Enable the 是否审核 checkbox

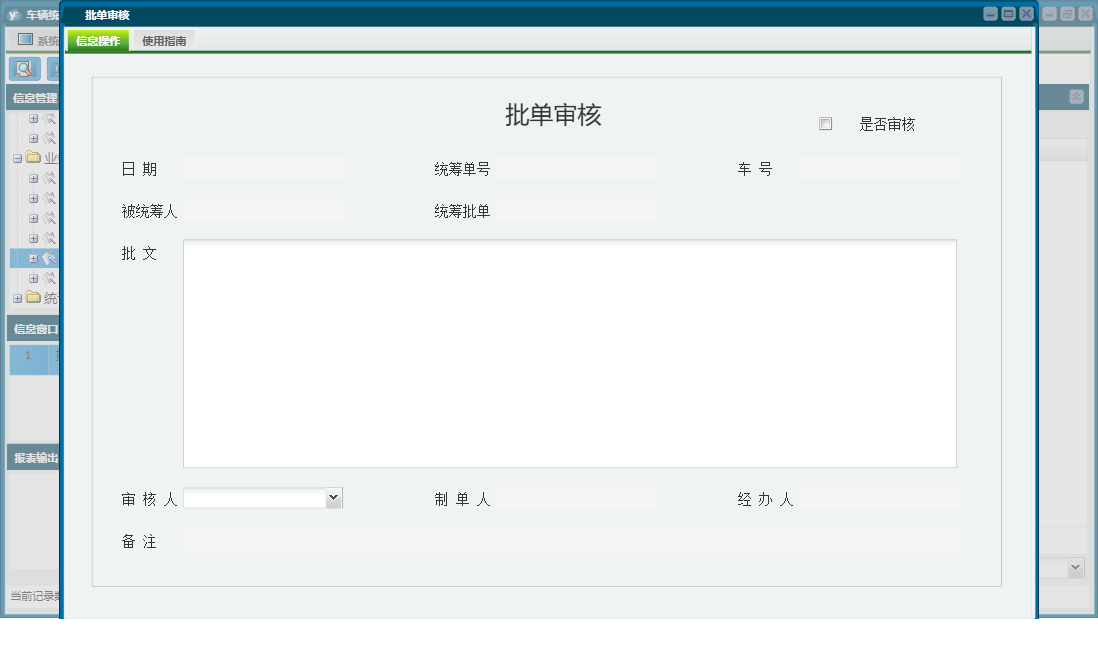(x=825, y=122)
